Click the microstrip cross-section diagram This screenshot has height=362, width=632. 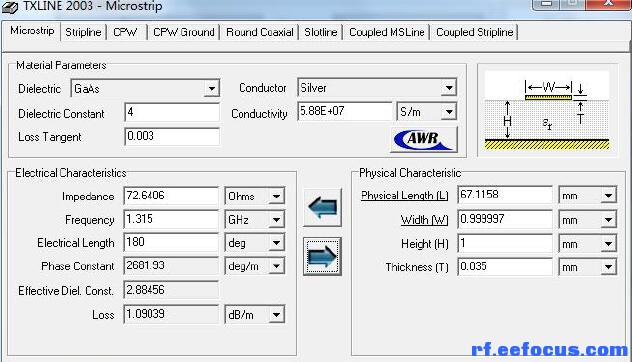tap(547, 110)
